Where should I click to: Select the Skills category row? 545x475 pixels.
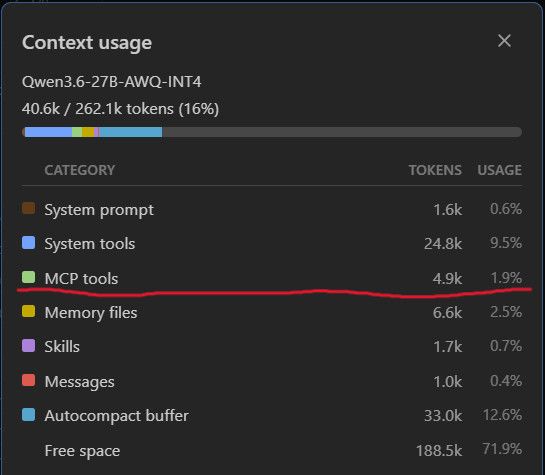point(272,346)
